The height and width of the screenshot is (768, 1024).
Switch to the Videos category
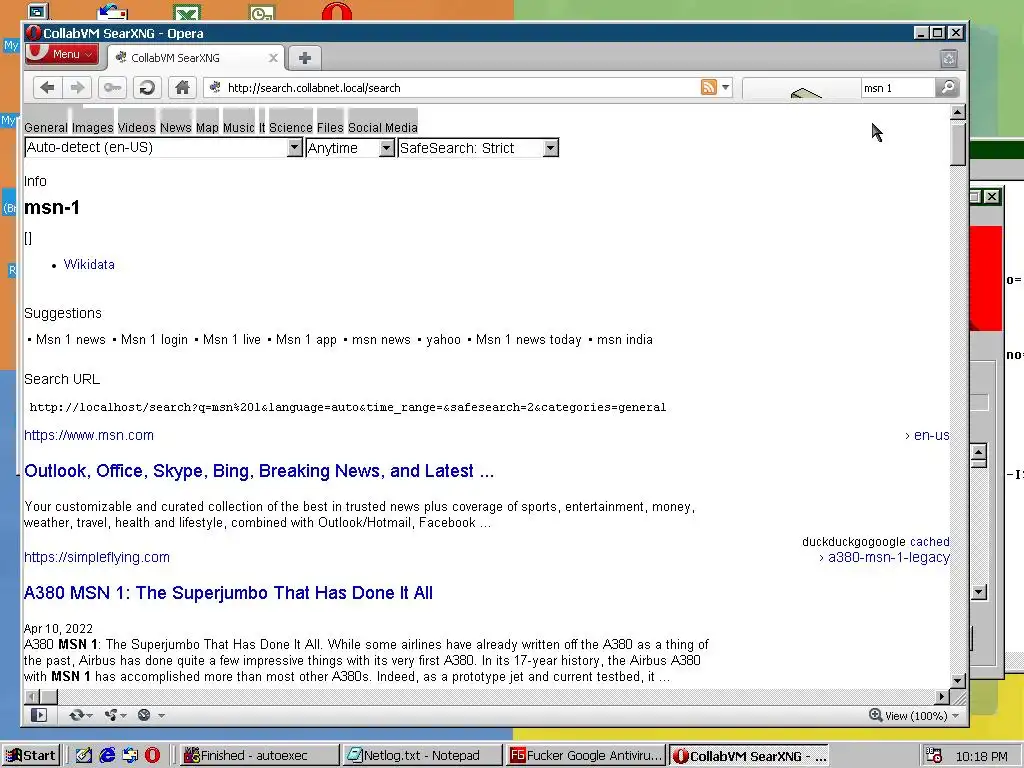136,127
